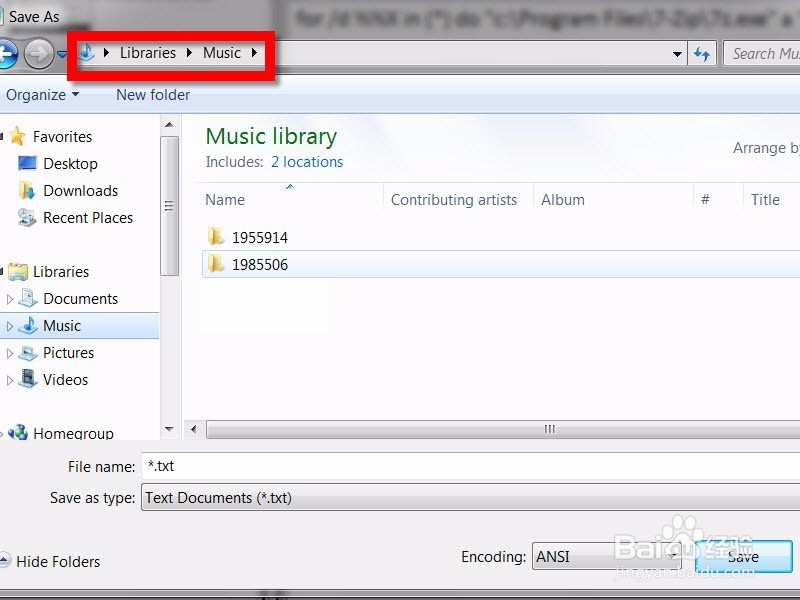Select Videos library in sidebar

65,380
